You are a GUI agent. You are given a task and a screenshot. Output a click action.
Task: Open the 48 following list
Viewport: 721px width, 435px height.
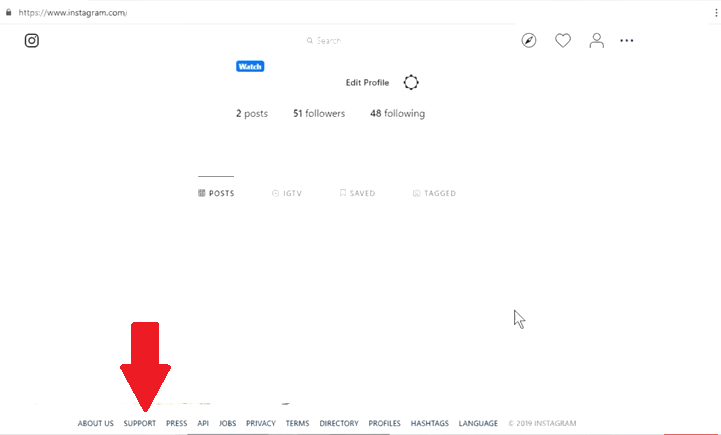coord(398,114)
